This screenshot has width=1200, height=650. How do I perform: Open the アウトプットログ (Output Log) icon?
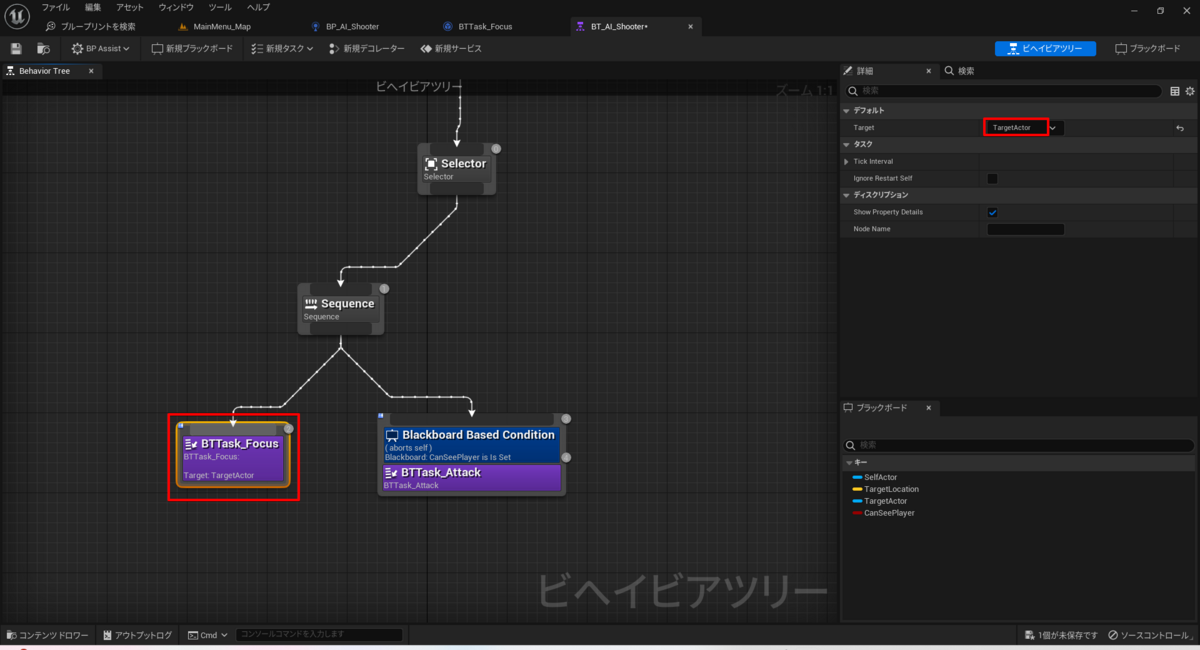[107, 634]
